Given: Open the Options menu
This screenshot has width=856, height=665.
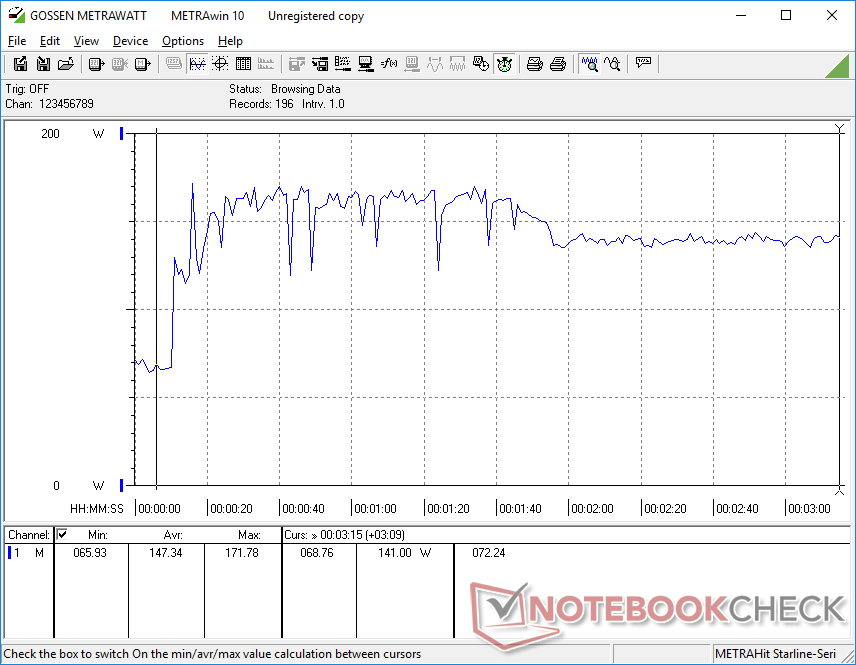Looking at the screenshot, I should coord(183,41).
